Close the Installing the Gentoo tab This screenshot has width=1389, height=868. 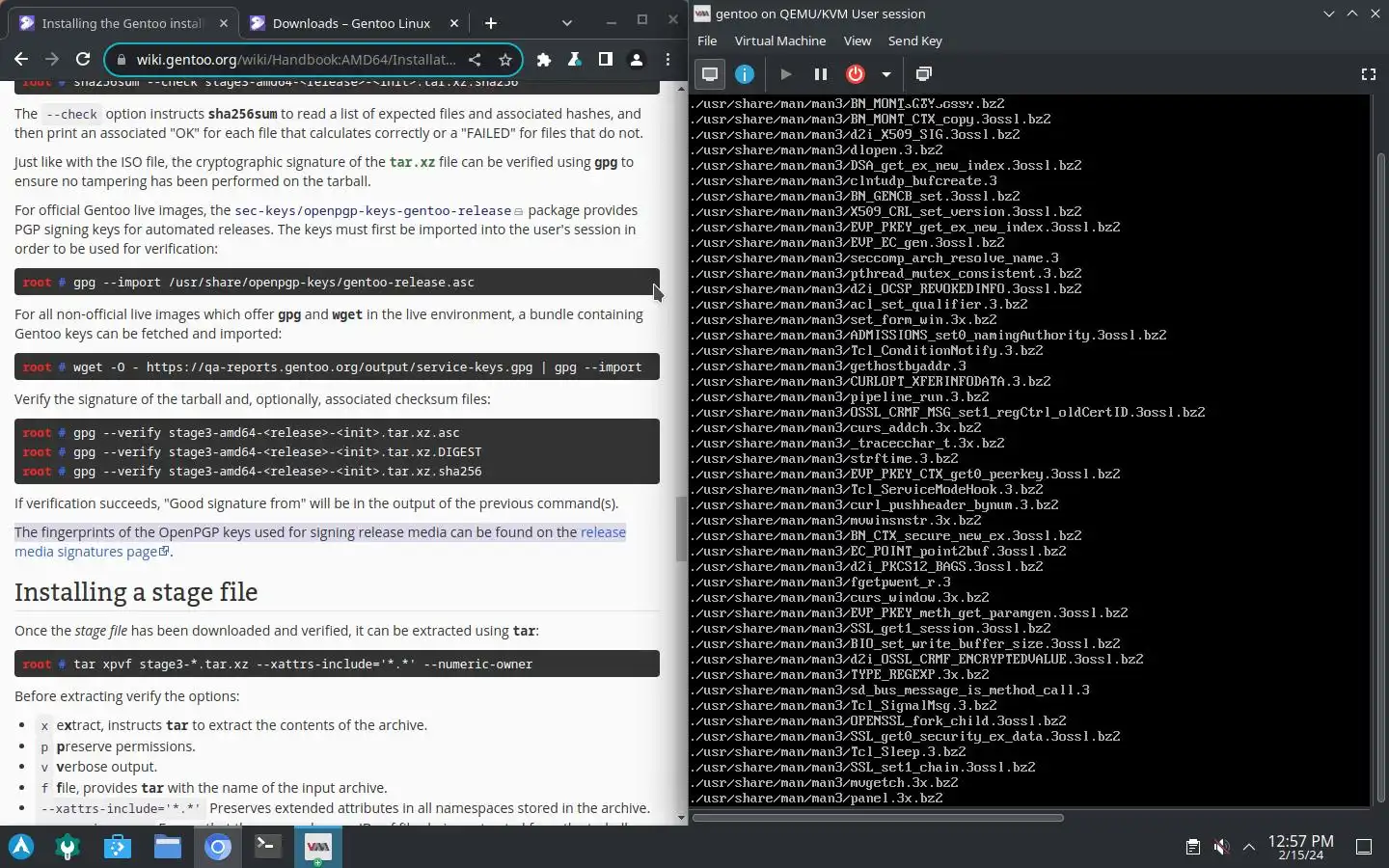tap(224, 23)
